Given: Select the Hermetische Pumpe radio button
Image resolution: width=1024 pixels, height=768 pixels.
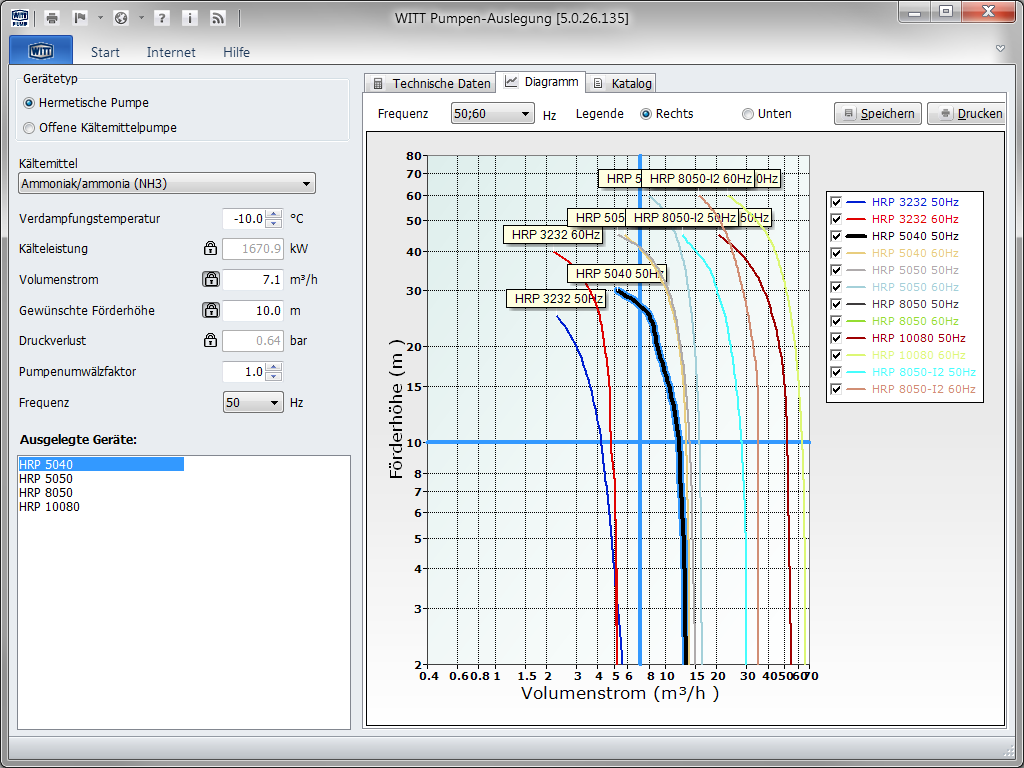Looking at the screenshot, I should coord(29,103).
